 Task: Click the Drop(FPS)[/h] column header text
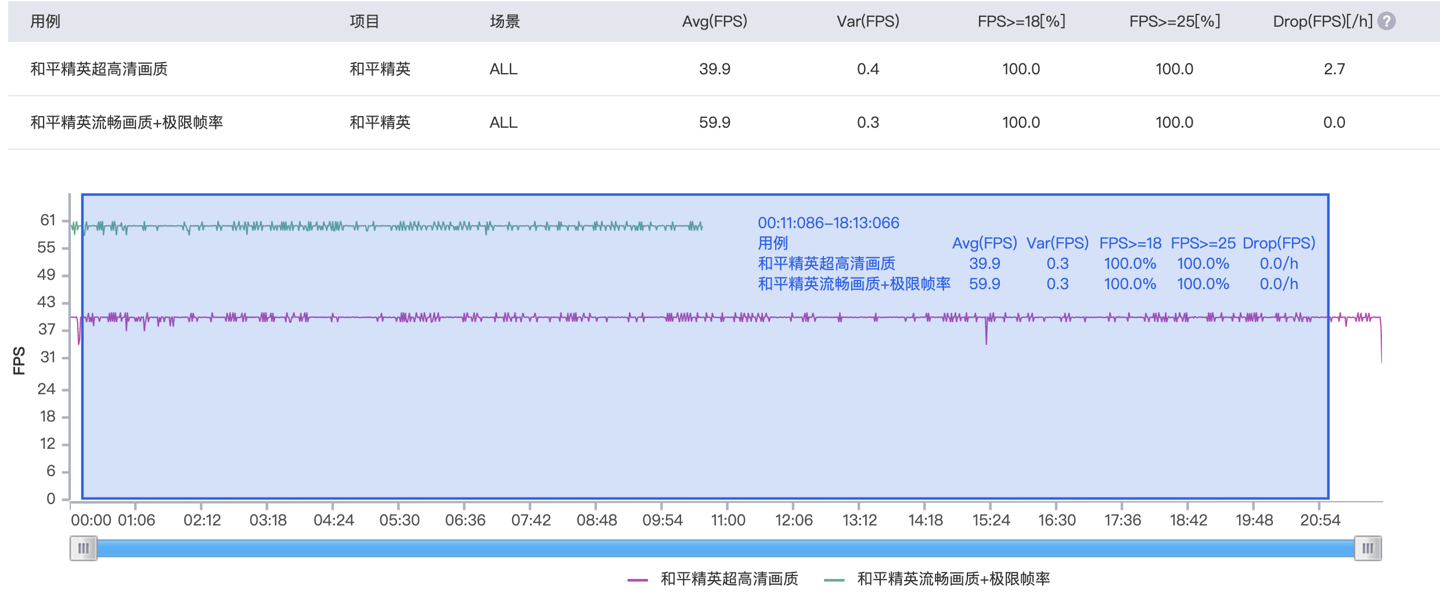(x=1322, y=21)
